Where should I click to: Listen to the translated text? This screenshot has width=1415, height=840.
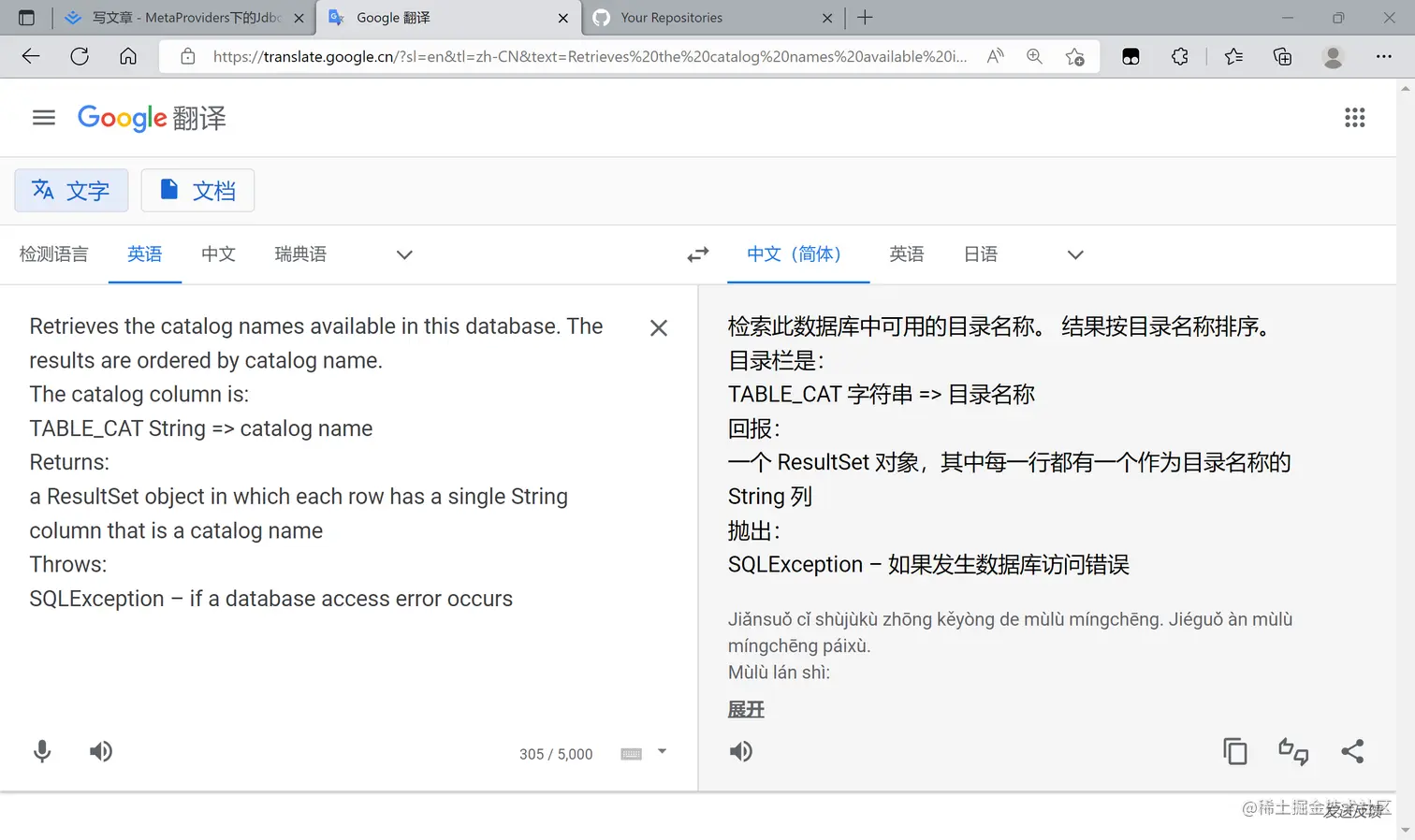tap(741, 751)
